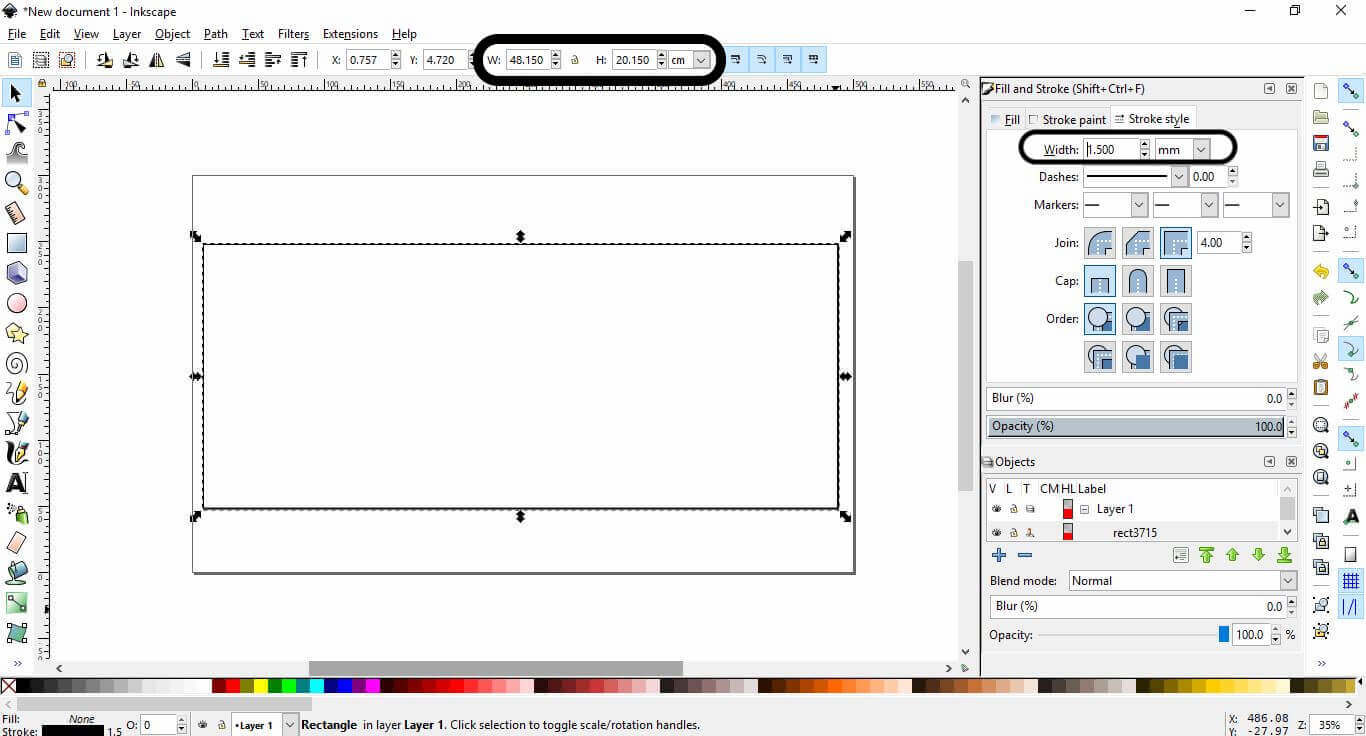Select Miter join style

[1176, 243]
